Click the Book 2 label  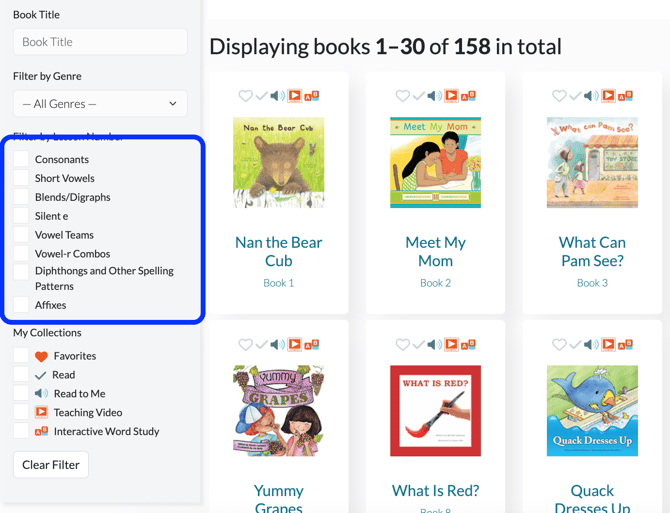click(x=435, y=283)
